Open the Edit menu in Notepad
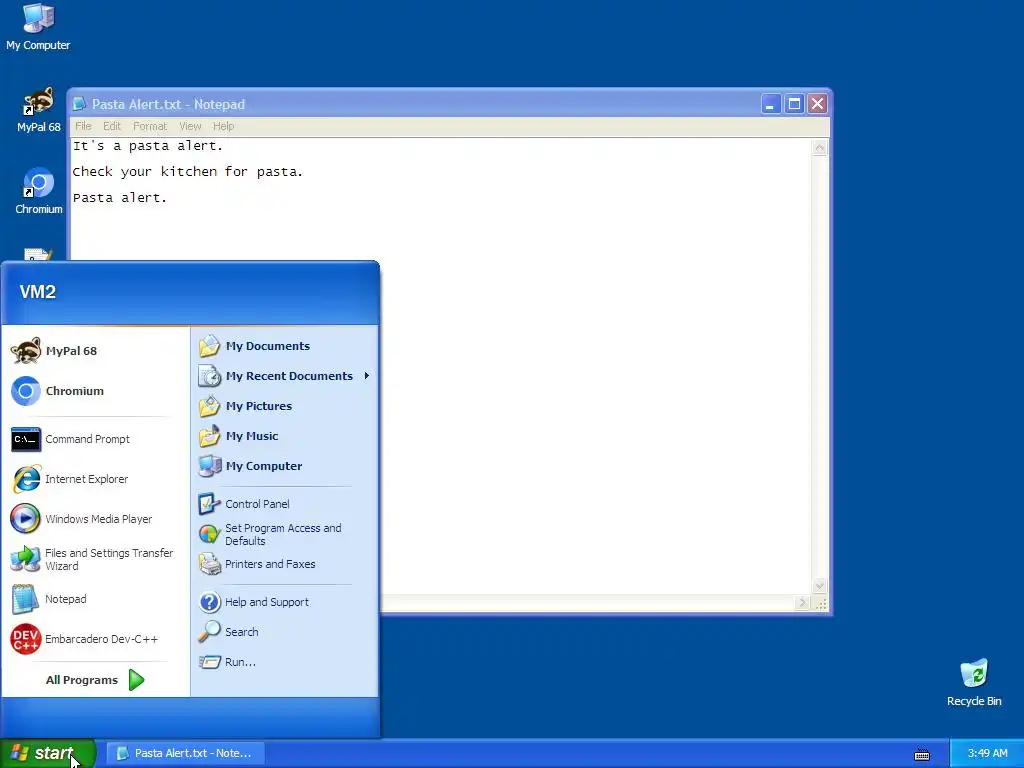This screenshot has height=768, width=1024. [x=112, y=127]
